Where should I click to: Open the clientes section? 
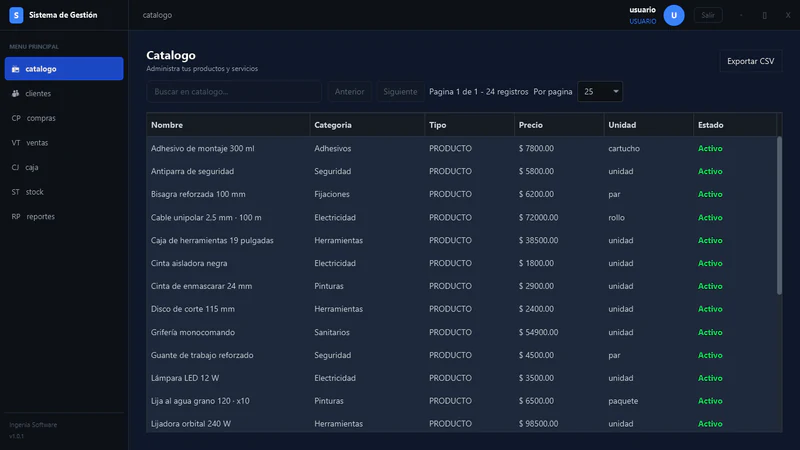click(64, 93)
